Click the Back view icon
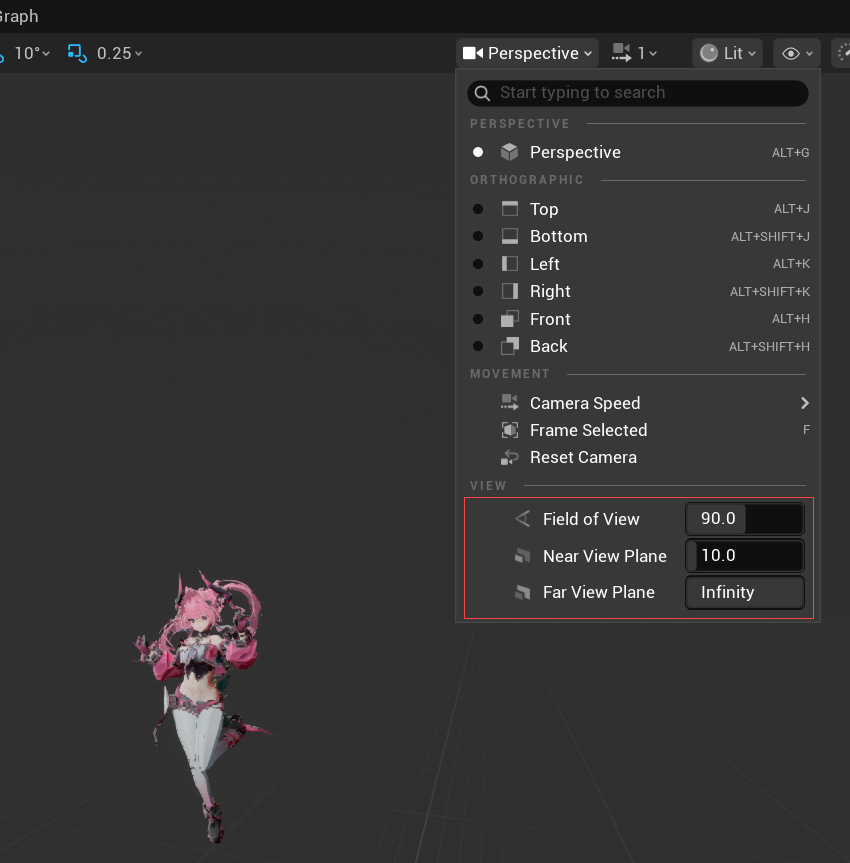The height and width of the screenshot is (863, 850). click(510, 346)
